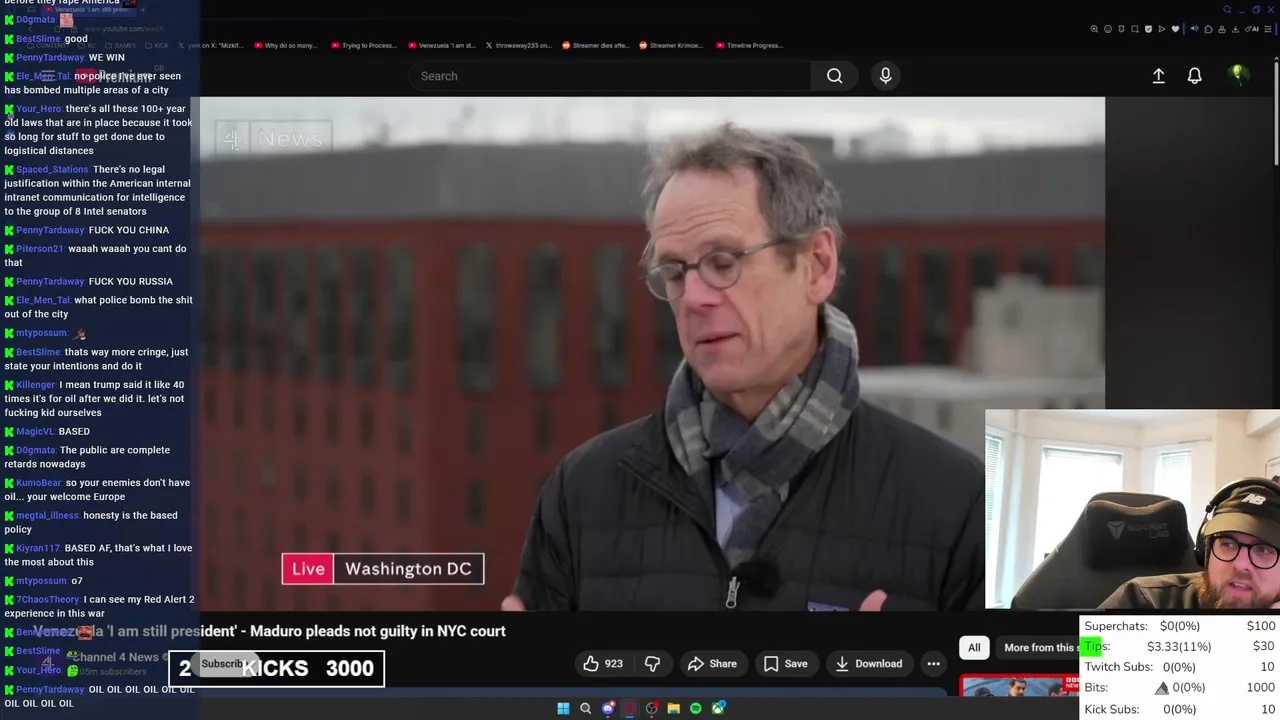Click chat username Piterson21
This screenshot has width=1280, height=720.
pyautogui.click(x=40, y=248)
